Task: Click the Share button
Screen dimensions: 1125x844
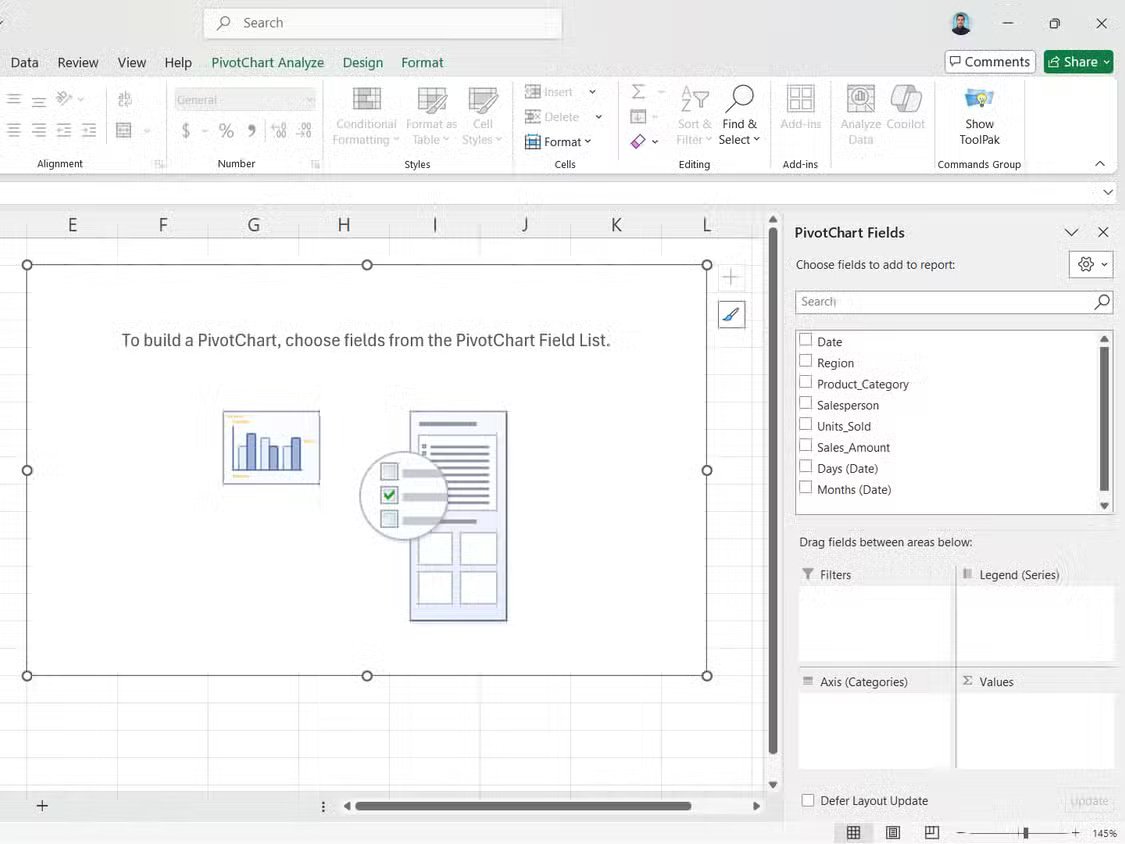Action: coord(1077,61)
